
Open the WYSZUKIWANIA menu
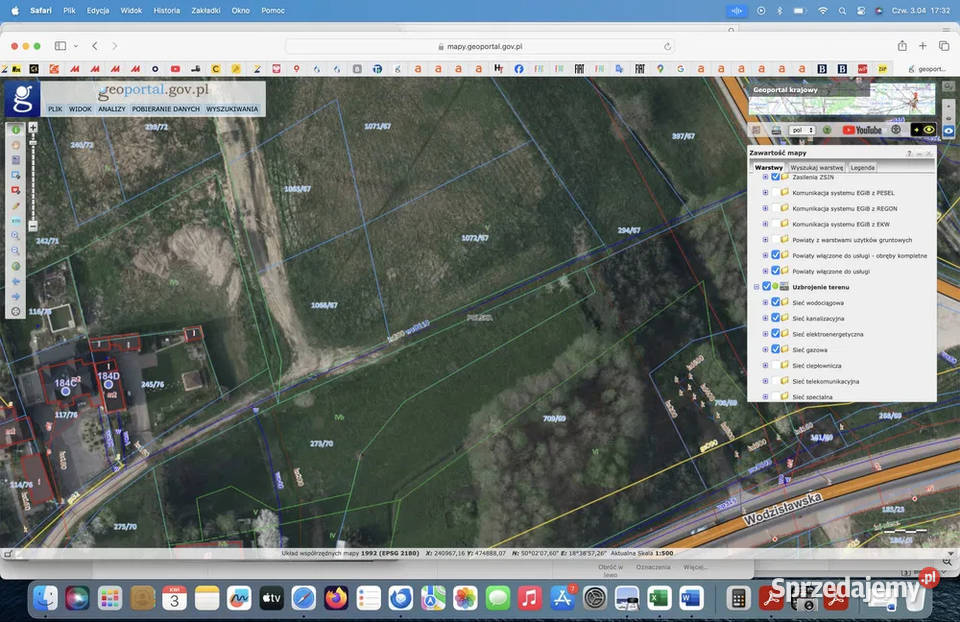click(232, 109)
